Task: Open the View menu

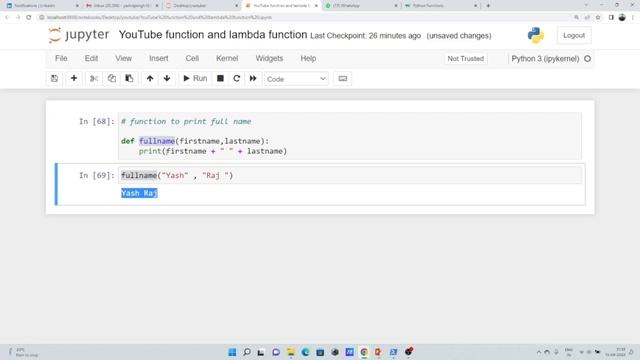Action: (x=123, y=58)
